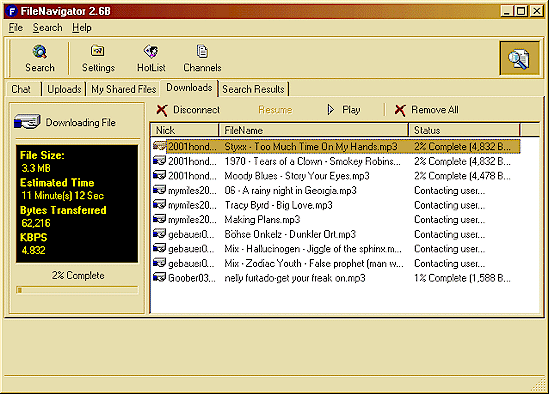The width and height of the screenshot is (550, 395).
Task: Open the HotList toolbar icon
Action: [x=151, y=52]
